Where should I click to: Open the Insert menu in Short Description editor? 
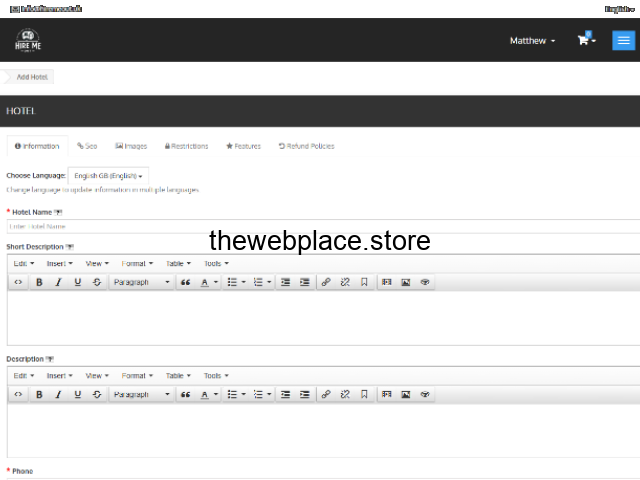coord(61,264)
